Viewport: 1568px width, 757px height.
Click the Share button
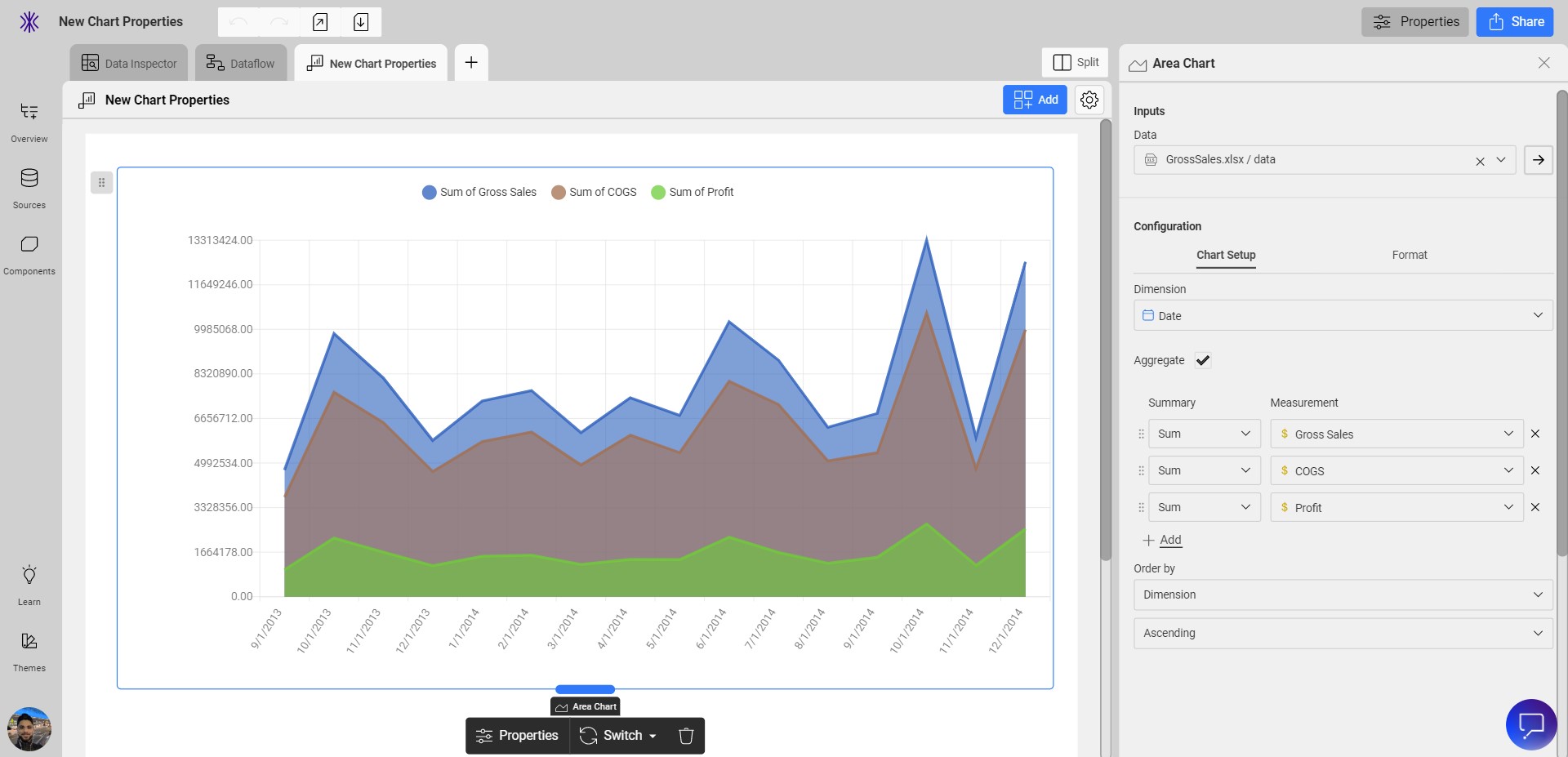point(1514,22)
